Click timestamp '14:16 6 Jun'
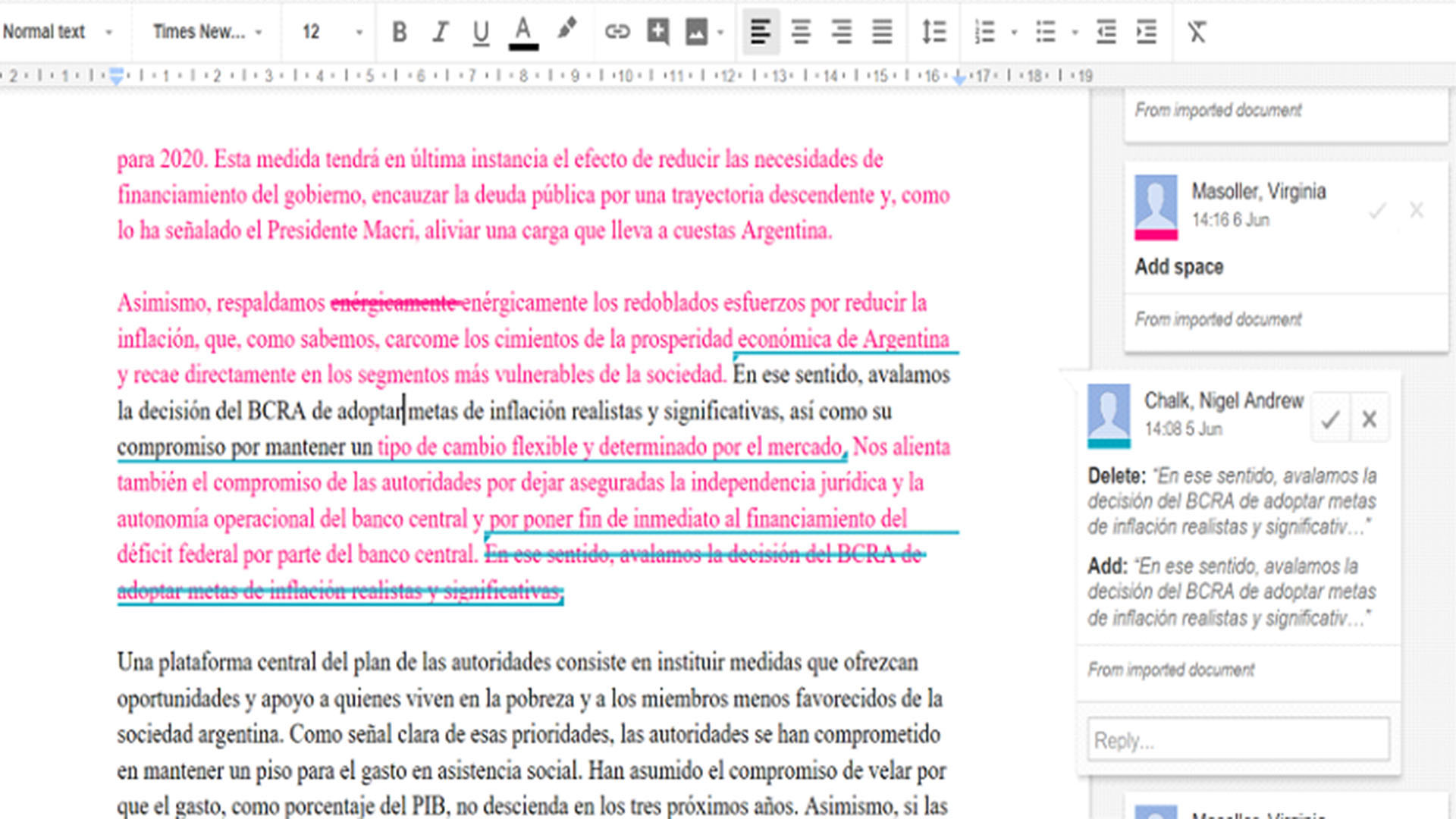This screenshot has width=1456, height=819. coord(1230,220)
